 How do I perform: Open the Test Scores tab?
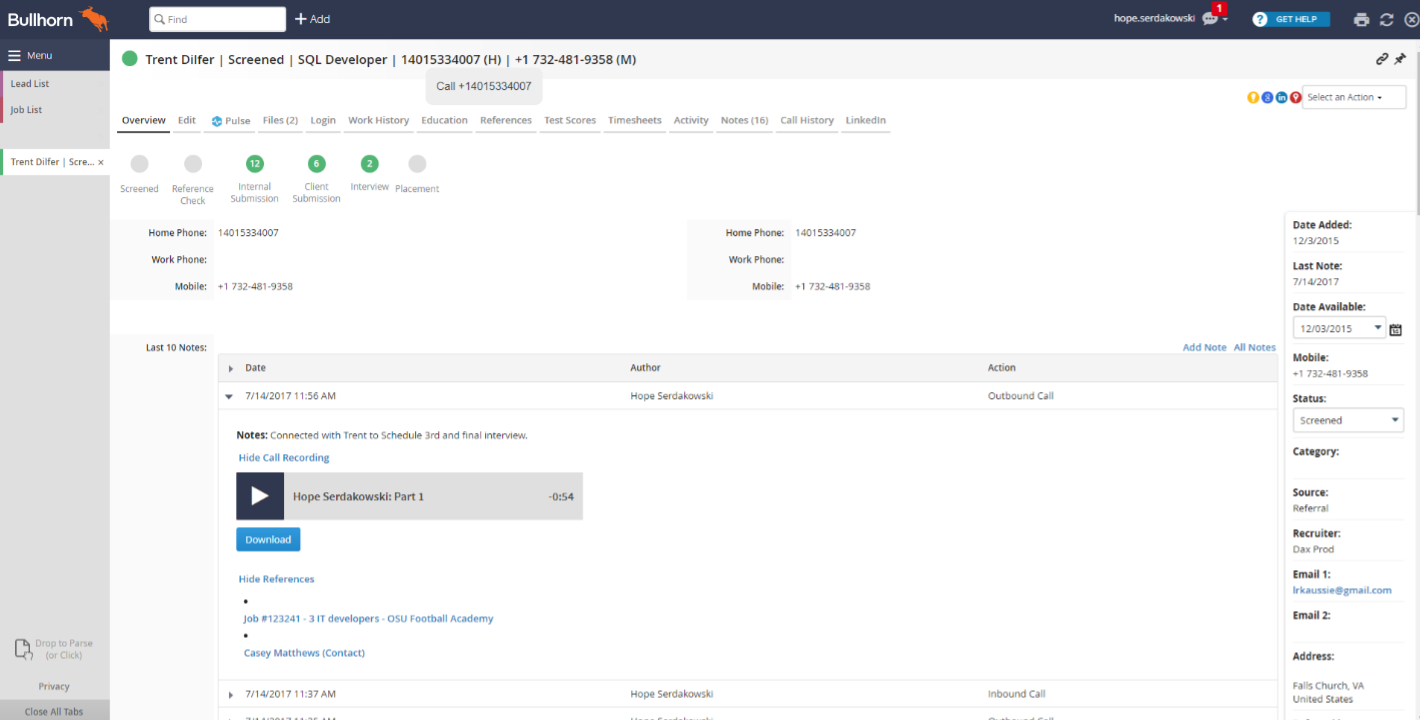tap(570, 120)
